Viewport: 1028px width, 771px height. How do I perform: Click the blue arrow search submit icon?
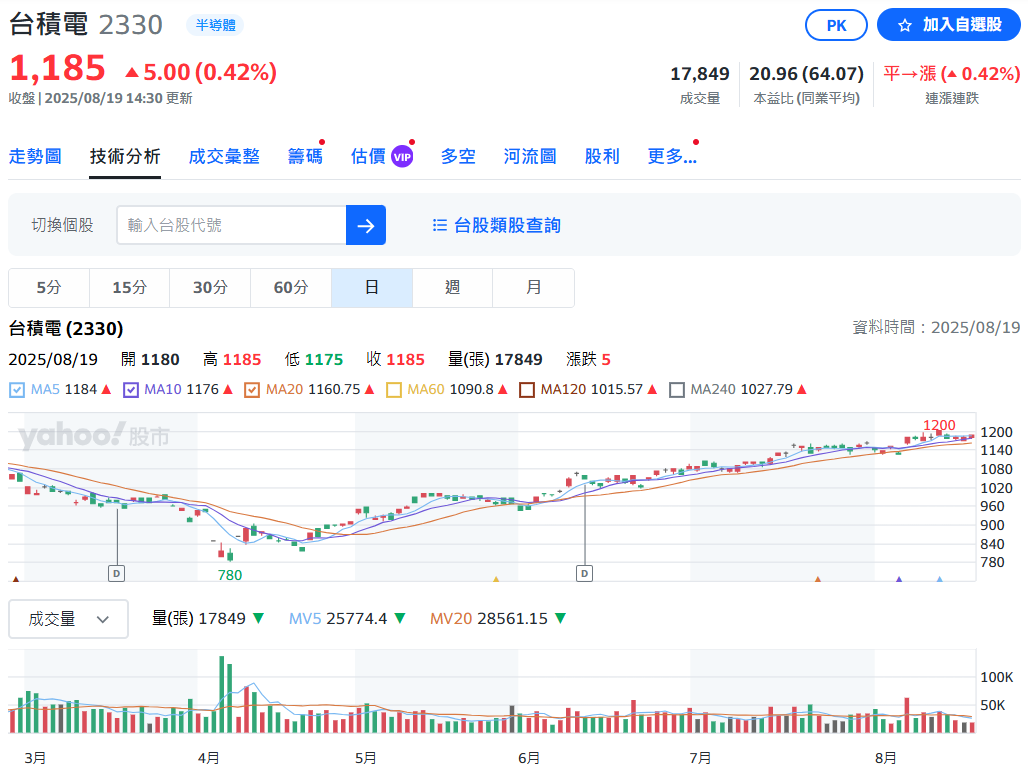(x=365, y=225)
